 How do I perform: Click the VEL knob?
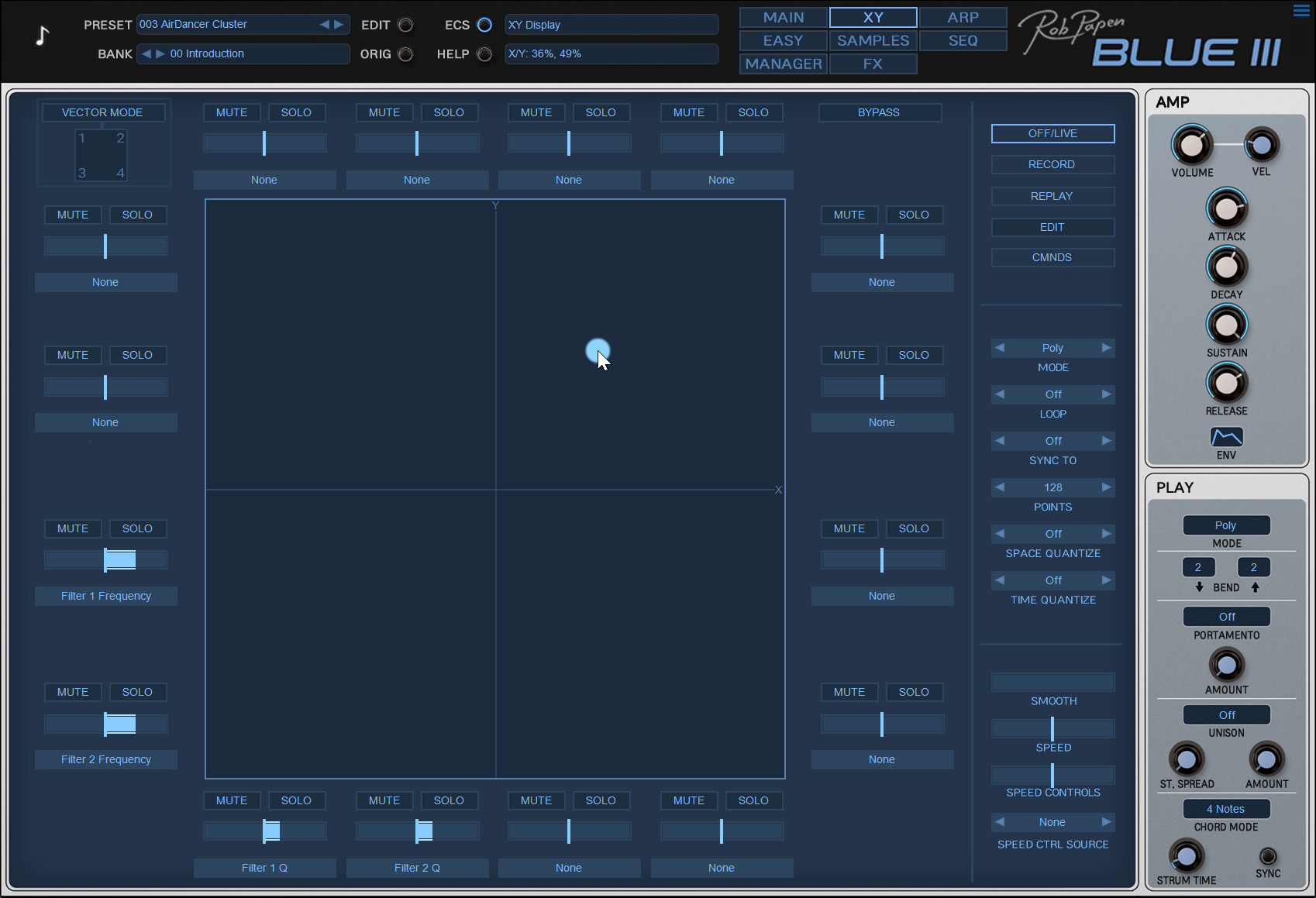[x=1261, y=144]
